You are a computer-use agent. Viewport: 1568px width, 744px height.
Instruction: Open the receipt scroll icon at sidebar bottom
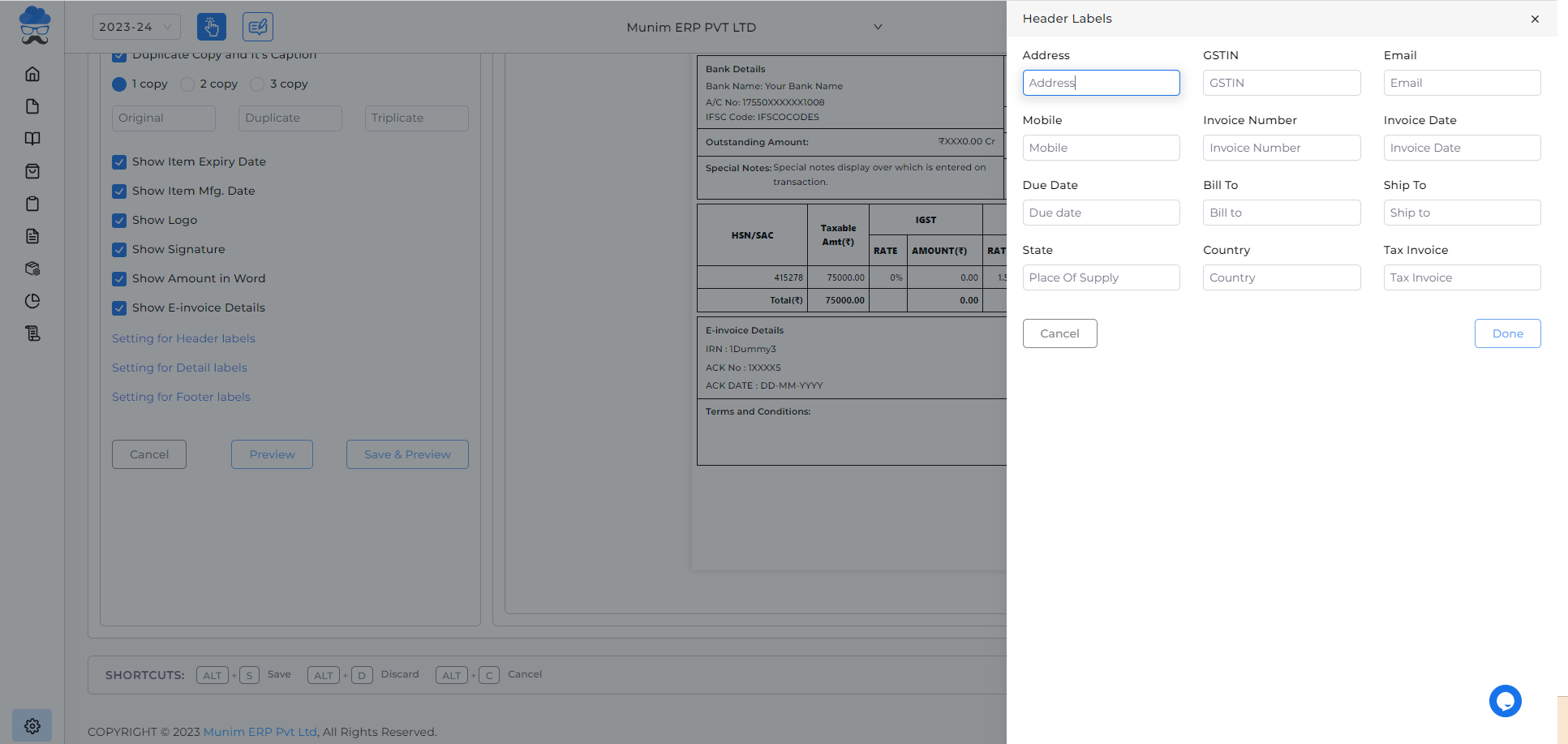click(x=32, y=333)
